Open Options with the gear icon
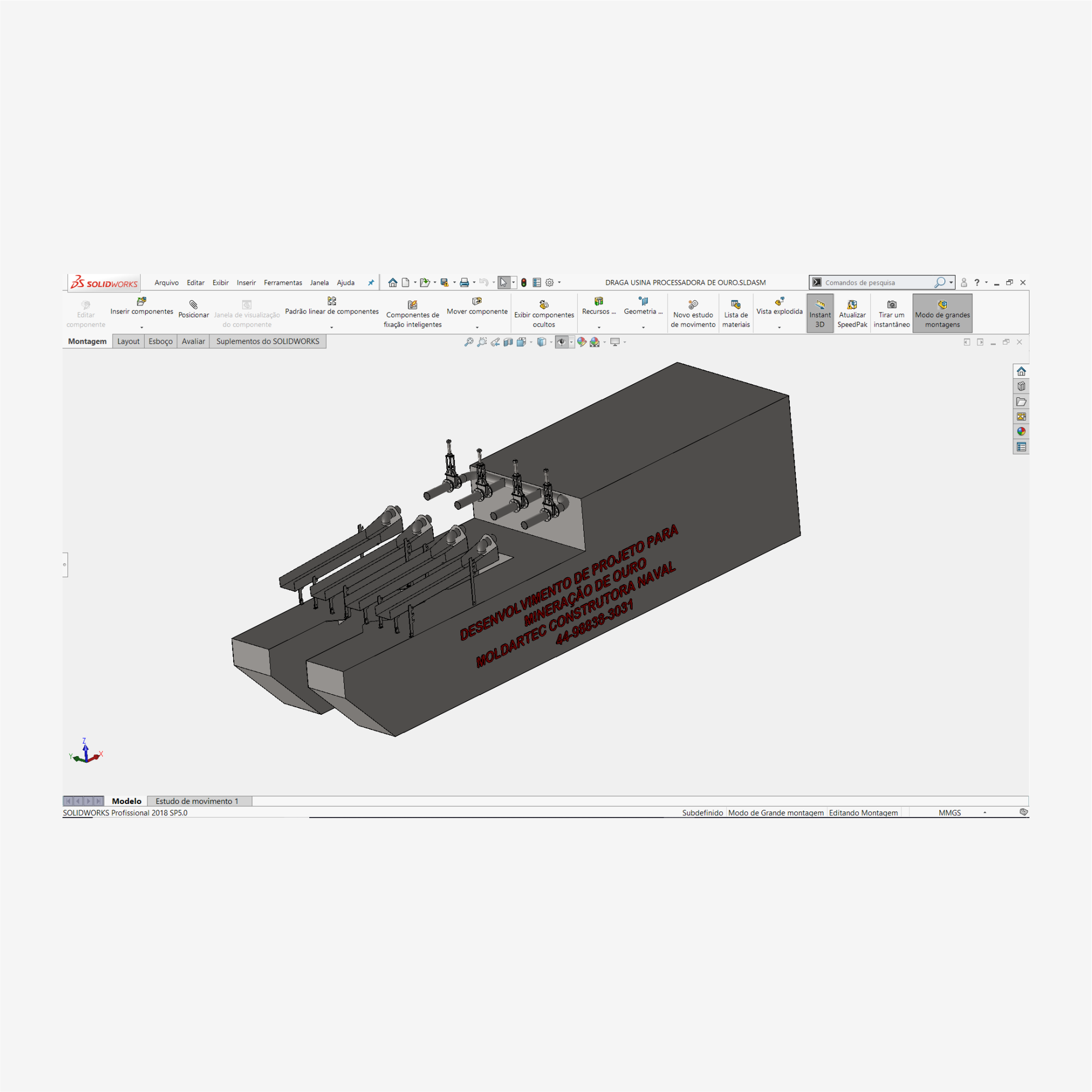The height and width of the screenshot is (1092, 1092). point(550,283)
